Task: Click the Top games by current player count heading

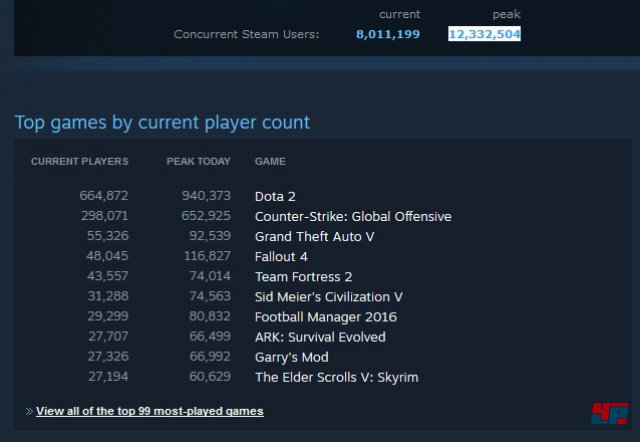Action: coord(162,122)
